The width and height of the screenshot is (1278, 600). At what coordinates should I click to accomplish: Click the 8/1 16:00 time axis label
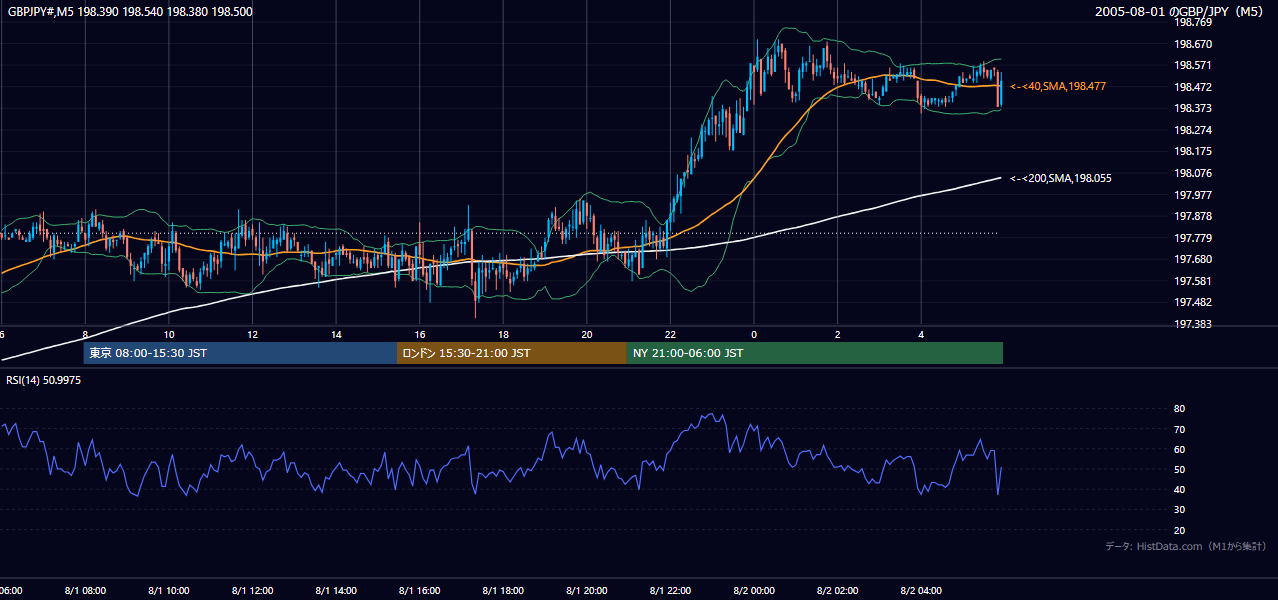420,590
